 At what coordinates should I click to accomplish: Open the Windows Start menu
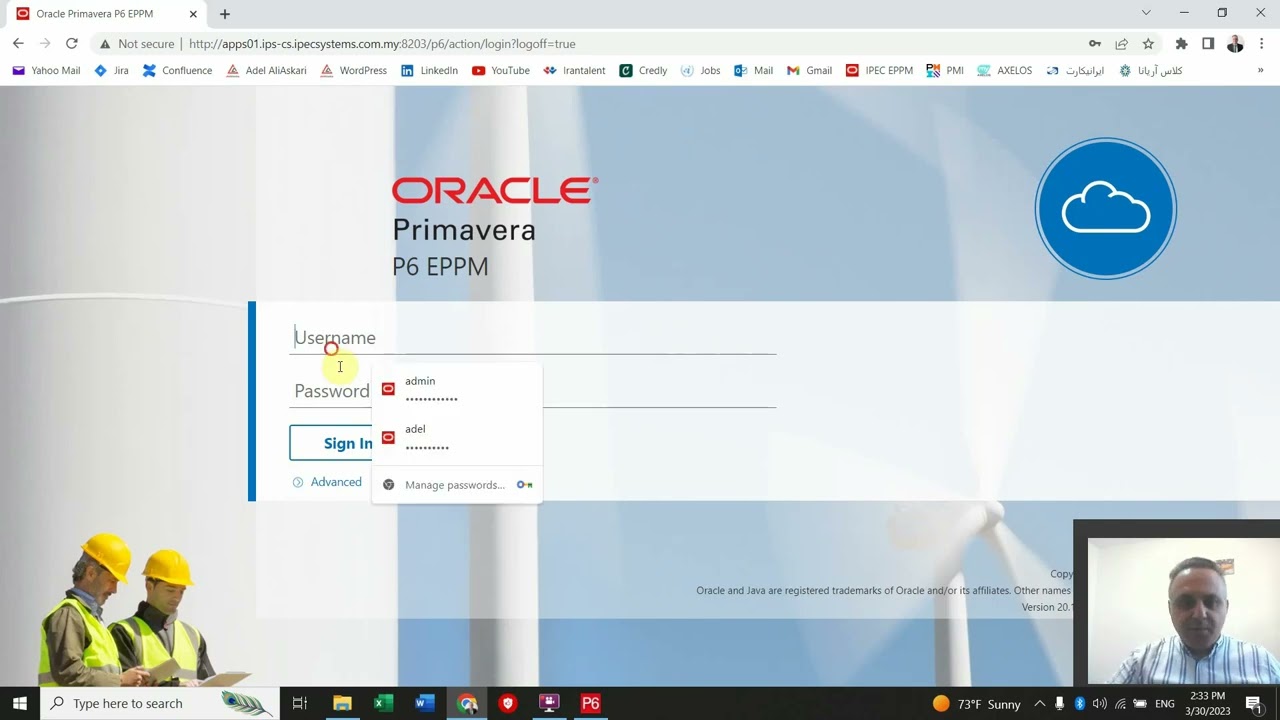pos(20,704)
